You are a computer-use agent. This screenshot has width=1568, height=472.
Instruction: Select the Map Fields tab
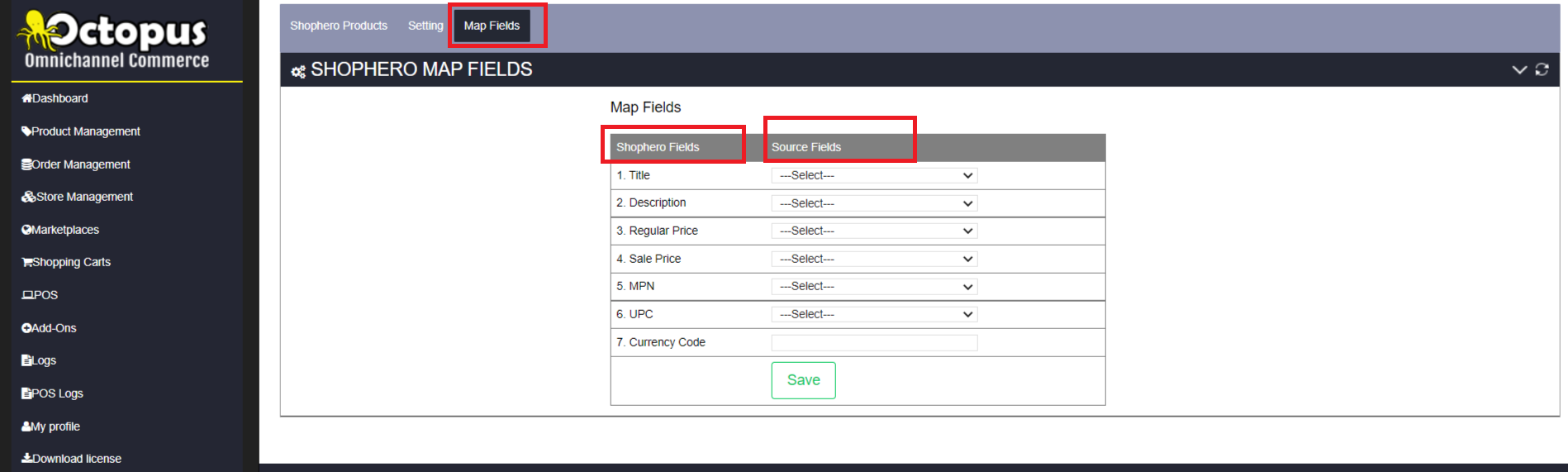492,26
